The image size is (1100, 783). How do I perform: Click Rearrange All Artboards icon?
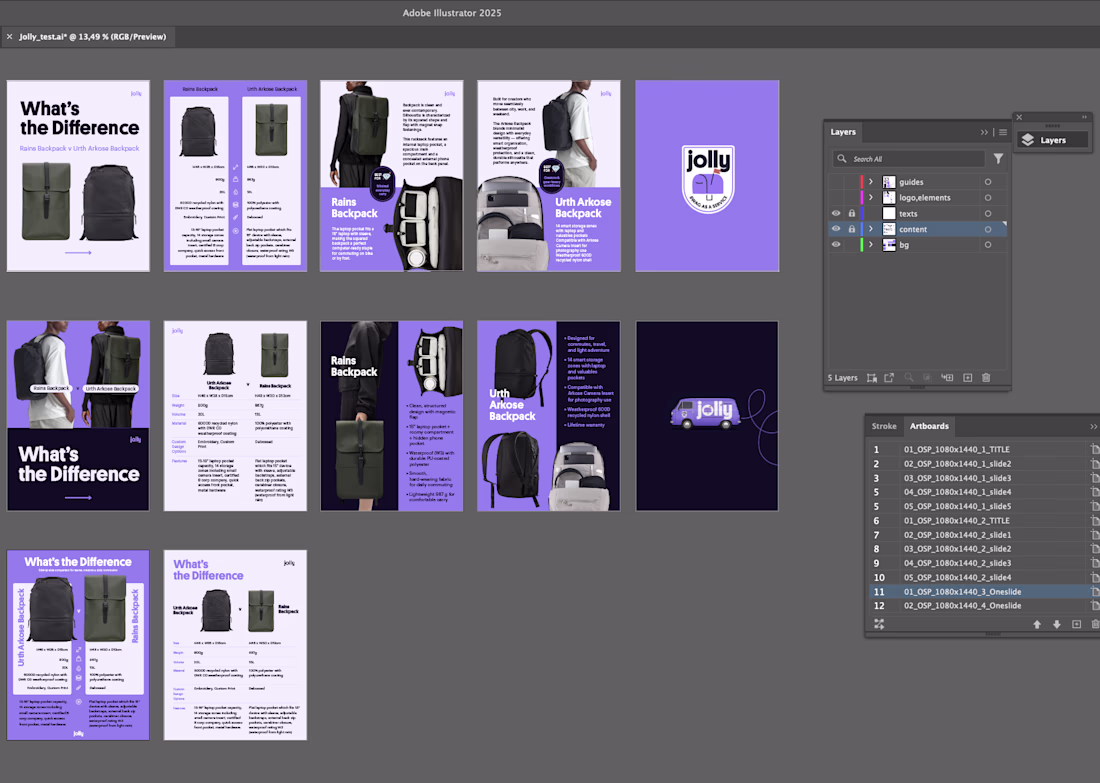click(x=879, y=624)
